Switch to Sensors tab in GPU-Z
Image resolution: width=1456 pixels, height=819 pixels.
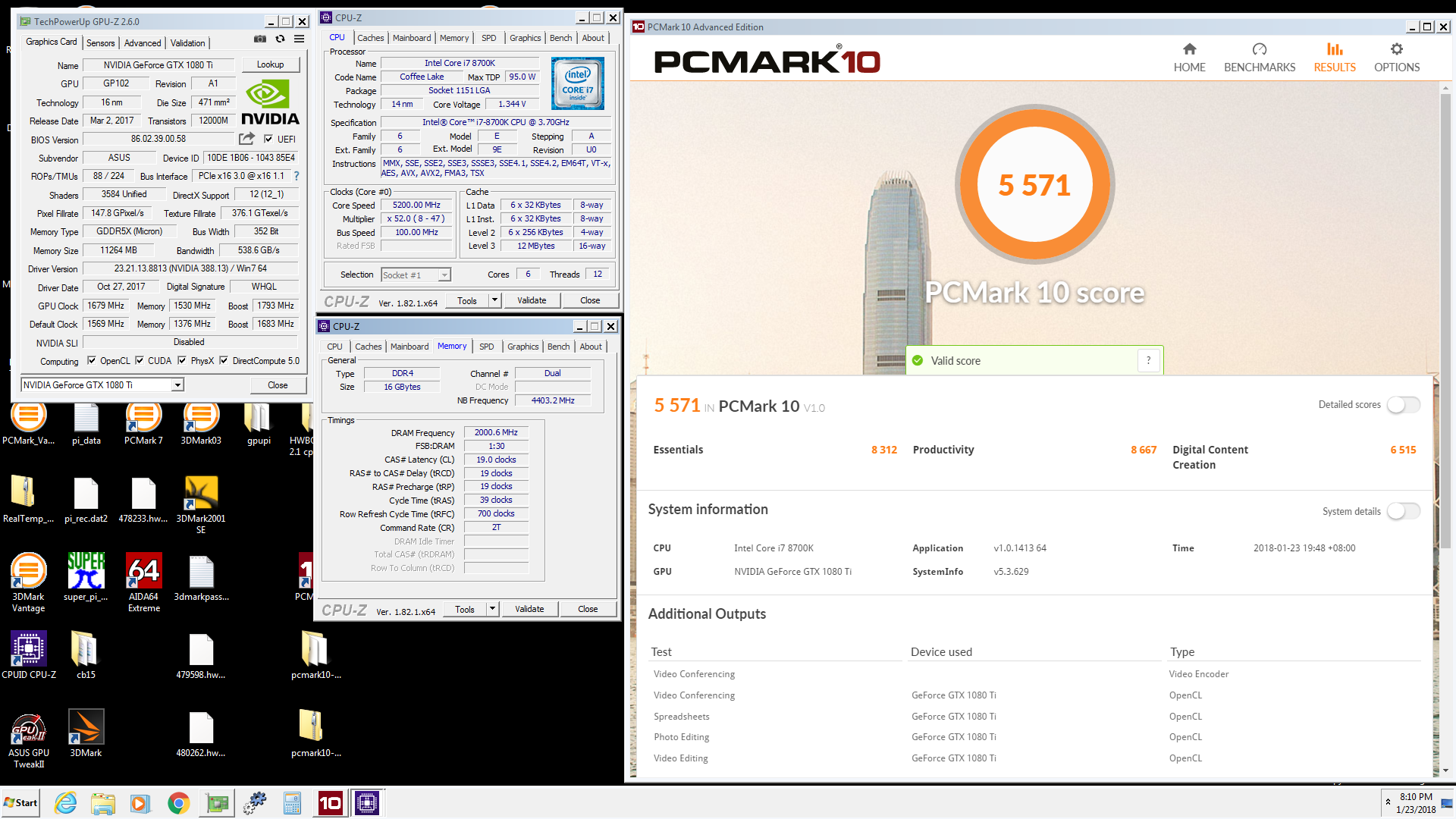pos(101,43)
